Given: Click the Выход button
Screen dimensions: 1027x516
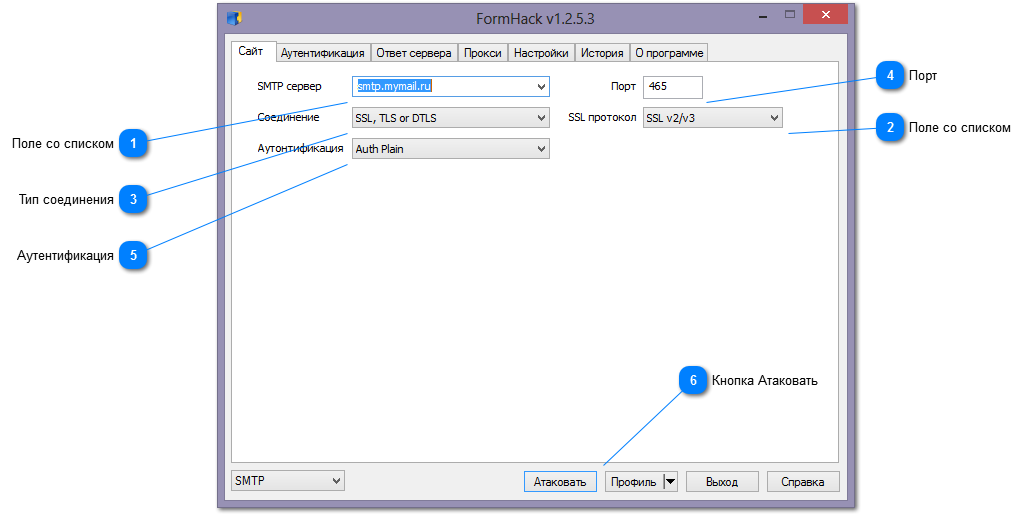Looking at the screenshot, I should pyautogui.click(x=722, y=481).
